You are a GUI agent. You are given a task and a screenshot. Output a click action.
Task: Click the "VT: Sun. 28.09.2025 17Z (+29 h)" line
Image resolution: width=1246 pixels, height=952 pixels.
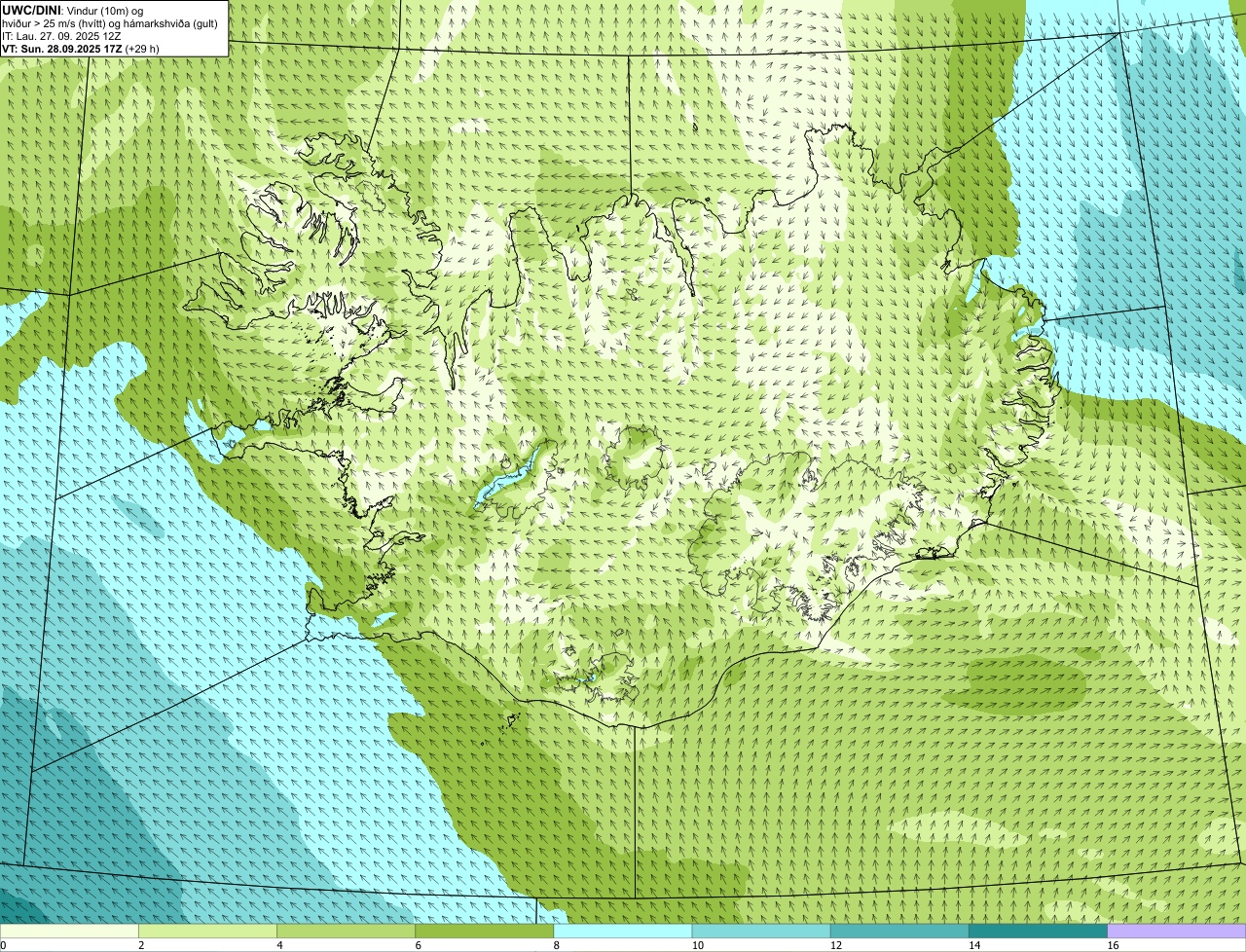(81, 49)
